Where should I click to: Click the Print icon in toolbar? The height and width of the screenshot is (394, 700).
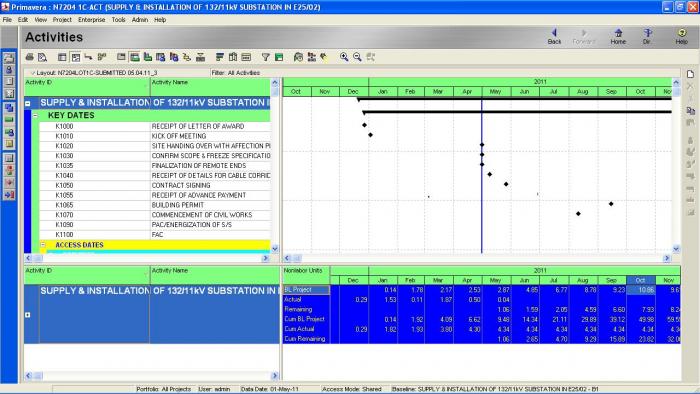coord(29,57)
